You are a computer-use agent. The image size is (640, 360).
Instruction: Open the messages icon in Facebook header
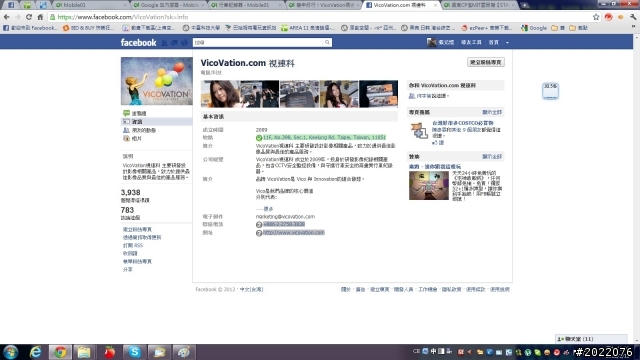pos(174,42)
